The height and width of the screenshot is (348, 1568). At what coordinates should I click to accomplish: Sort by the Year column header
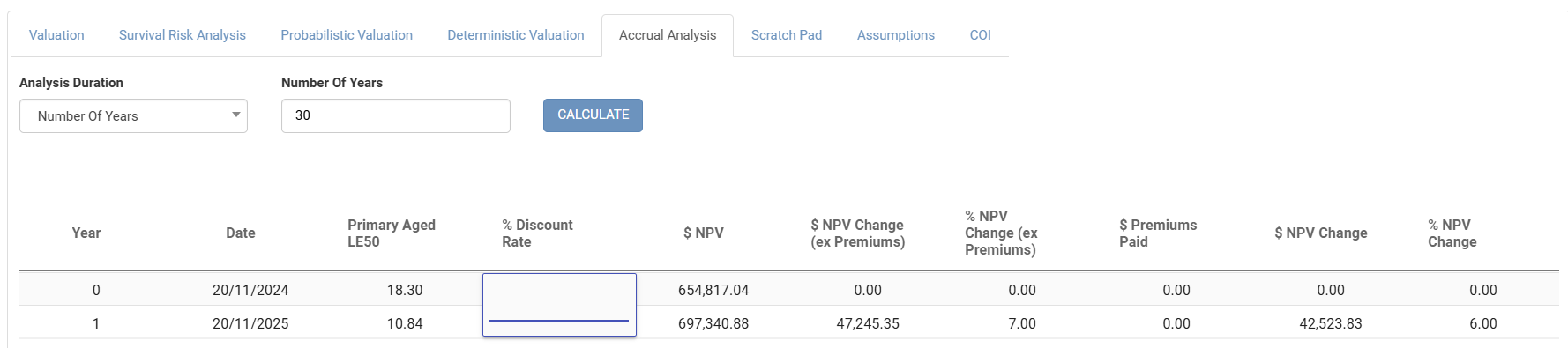click(86, 233)
